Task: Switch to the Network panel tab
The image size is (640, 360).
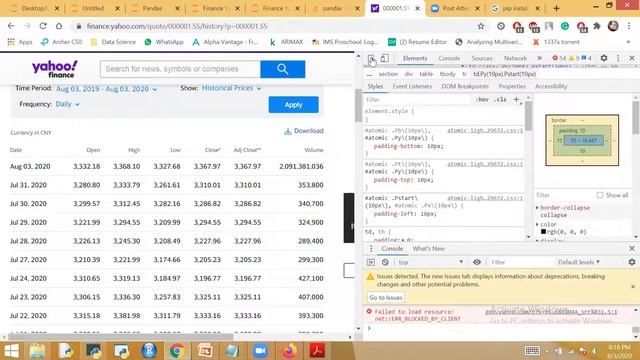Action: [515, 58]
